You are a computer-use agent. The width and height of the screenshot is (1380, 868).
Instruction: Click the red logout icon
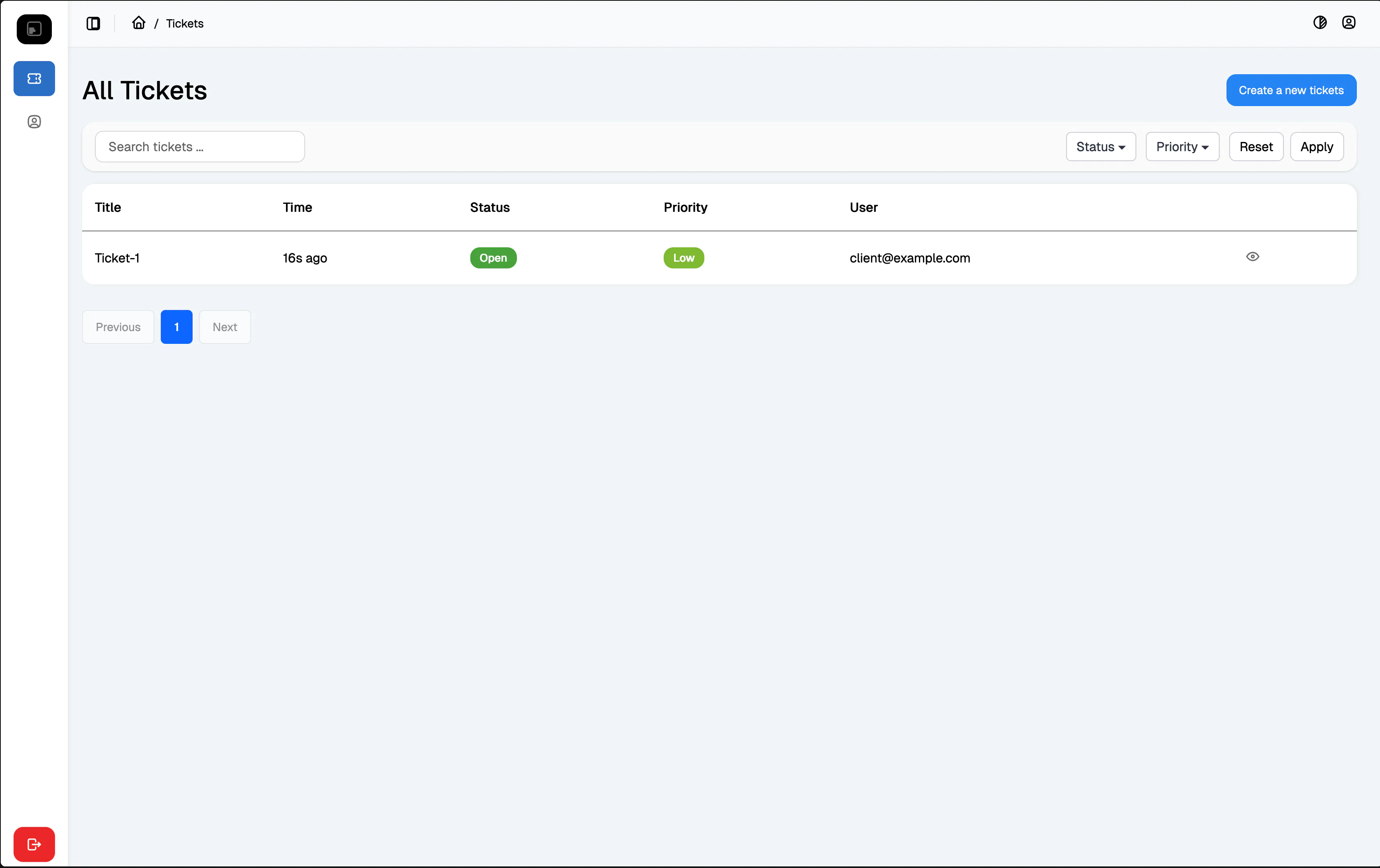tap(34, 844)
